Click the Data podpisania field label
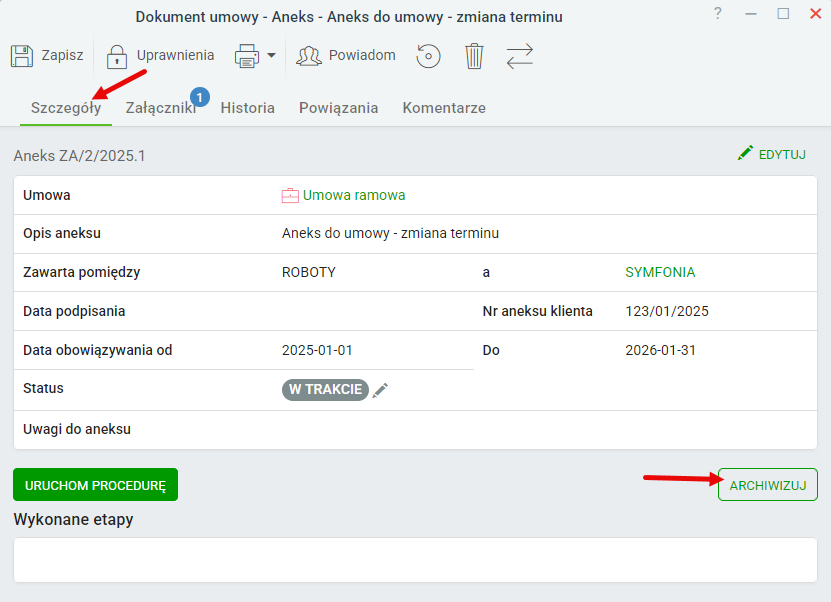This screenshot has height=602, width=831. [x=74, y=311]
